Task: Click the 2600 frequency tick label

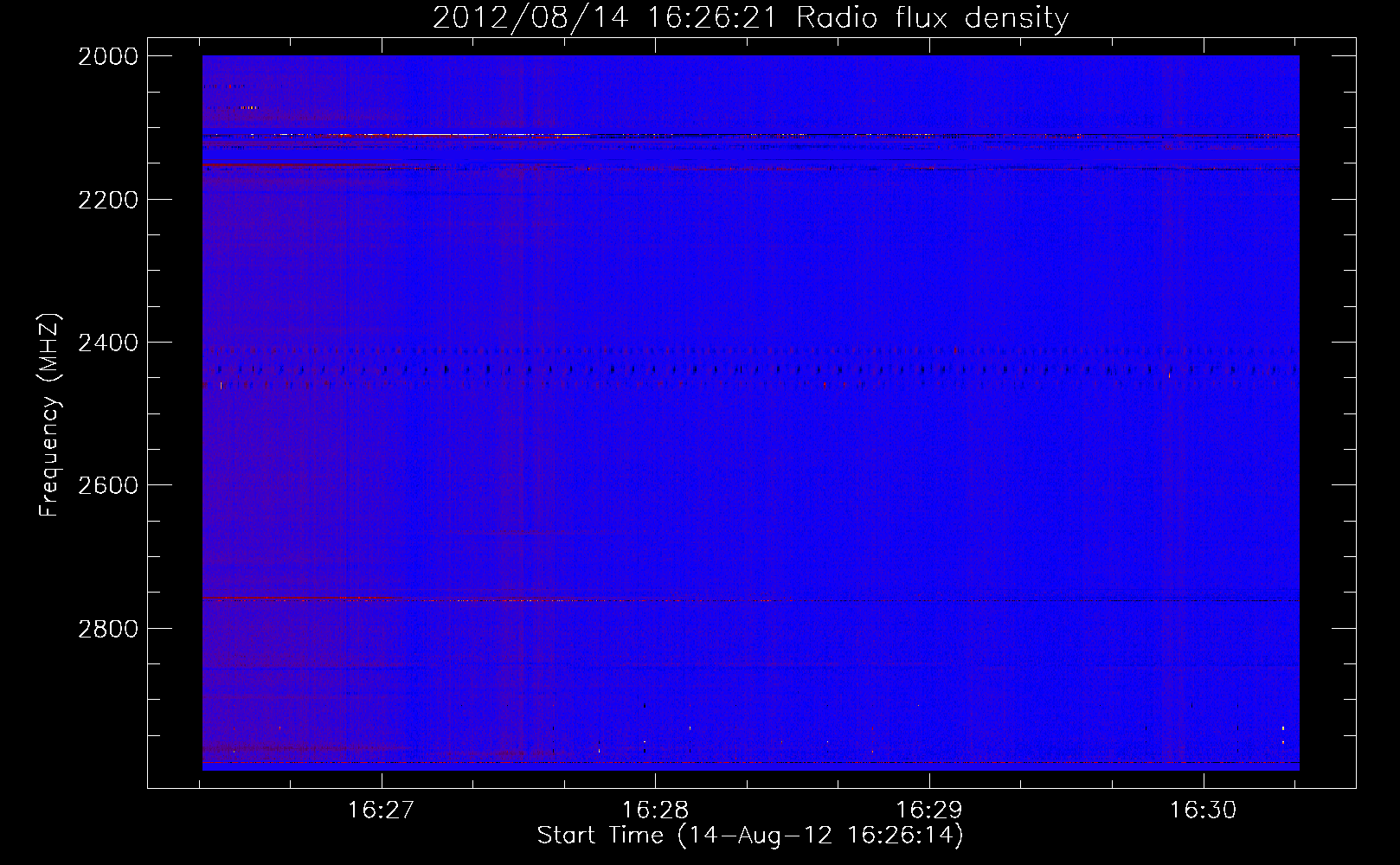Action: pos(108,485)
